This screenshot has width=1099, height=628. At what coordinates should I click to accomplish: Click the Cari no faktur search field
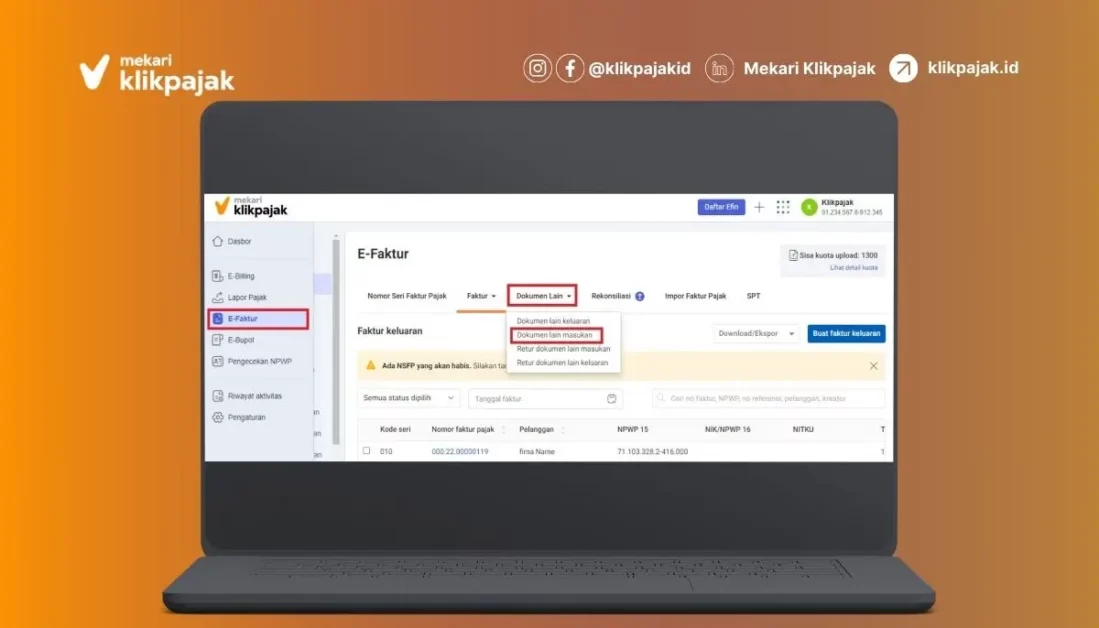click(768, 398)
